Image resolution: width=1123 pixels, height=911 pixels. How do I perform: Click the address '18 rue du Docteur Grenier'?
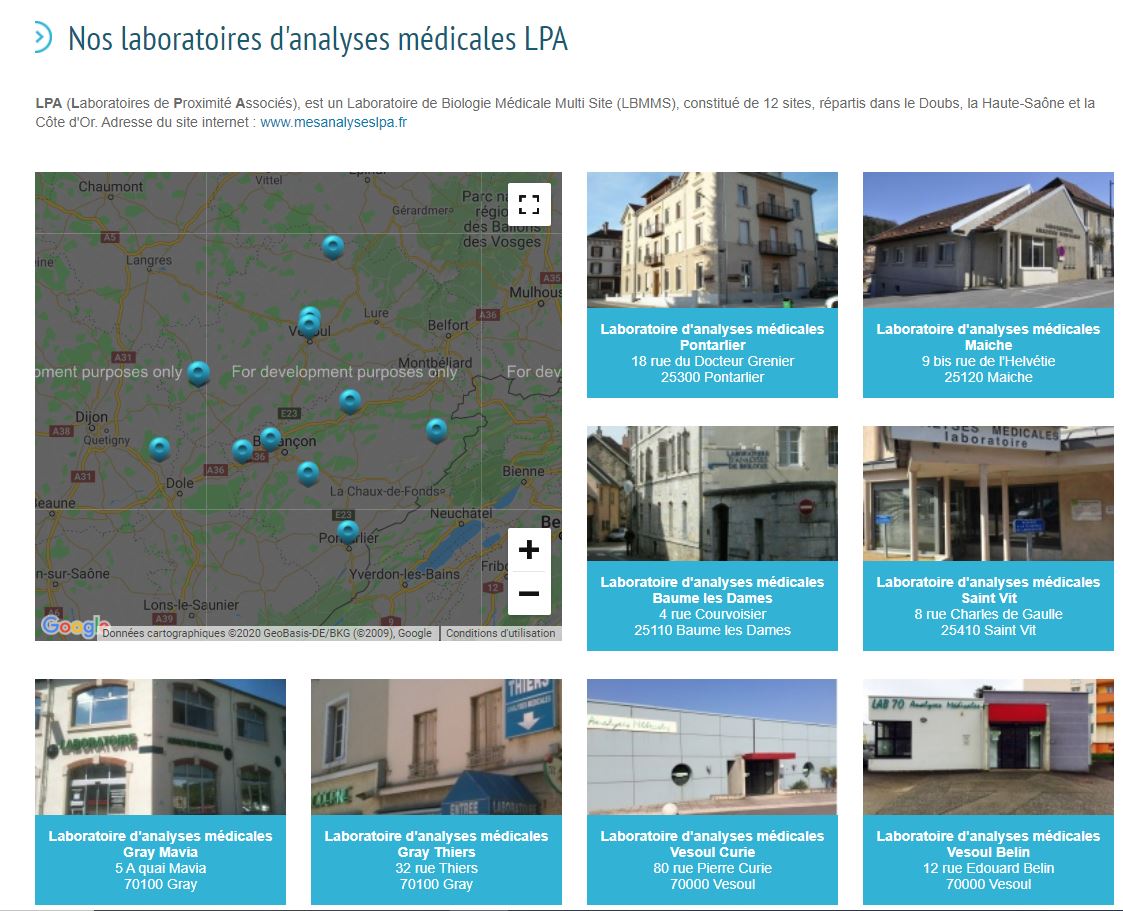point(712,361)
